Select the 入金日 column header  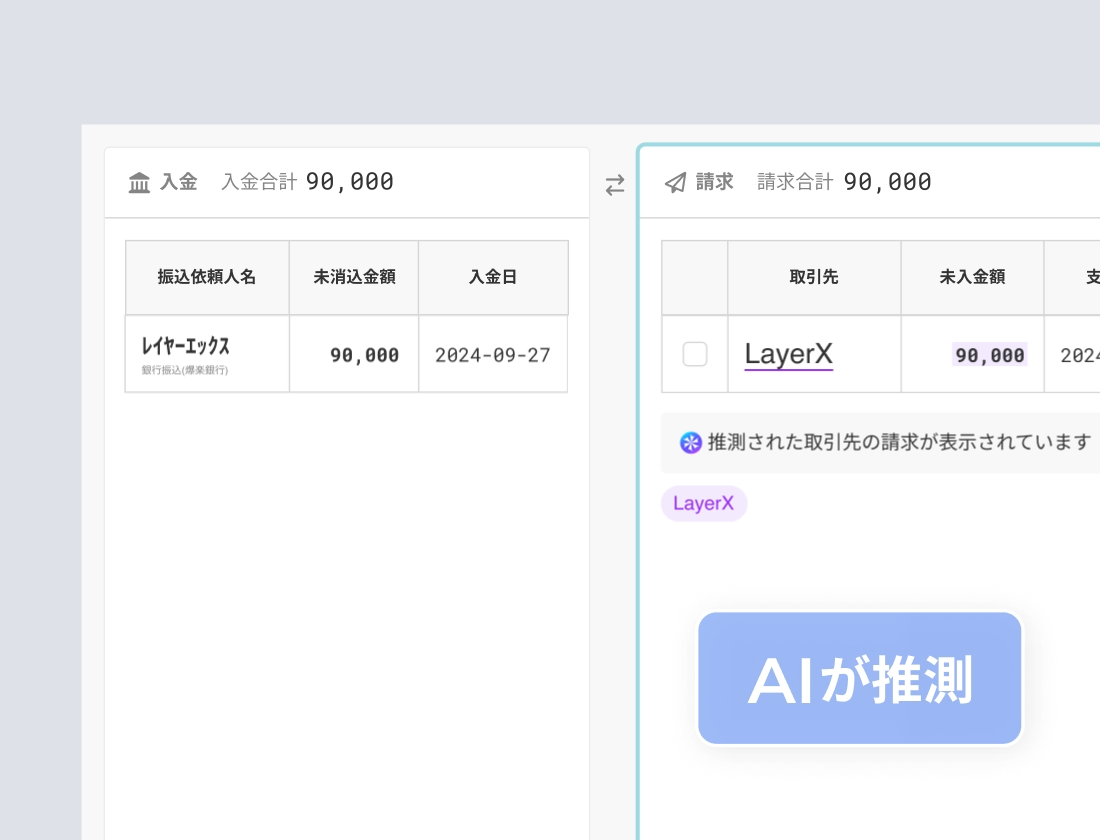coord(492,277)
